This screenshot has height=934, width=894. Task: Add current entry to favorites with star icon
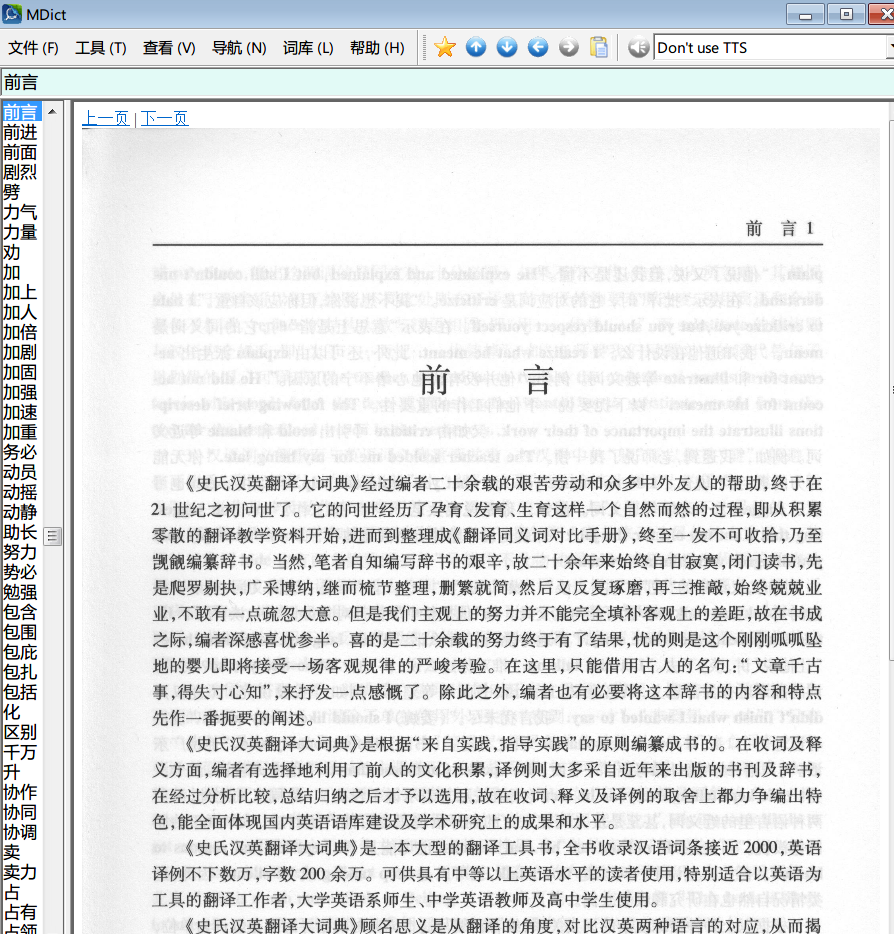point(445,47)
